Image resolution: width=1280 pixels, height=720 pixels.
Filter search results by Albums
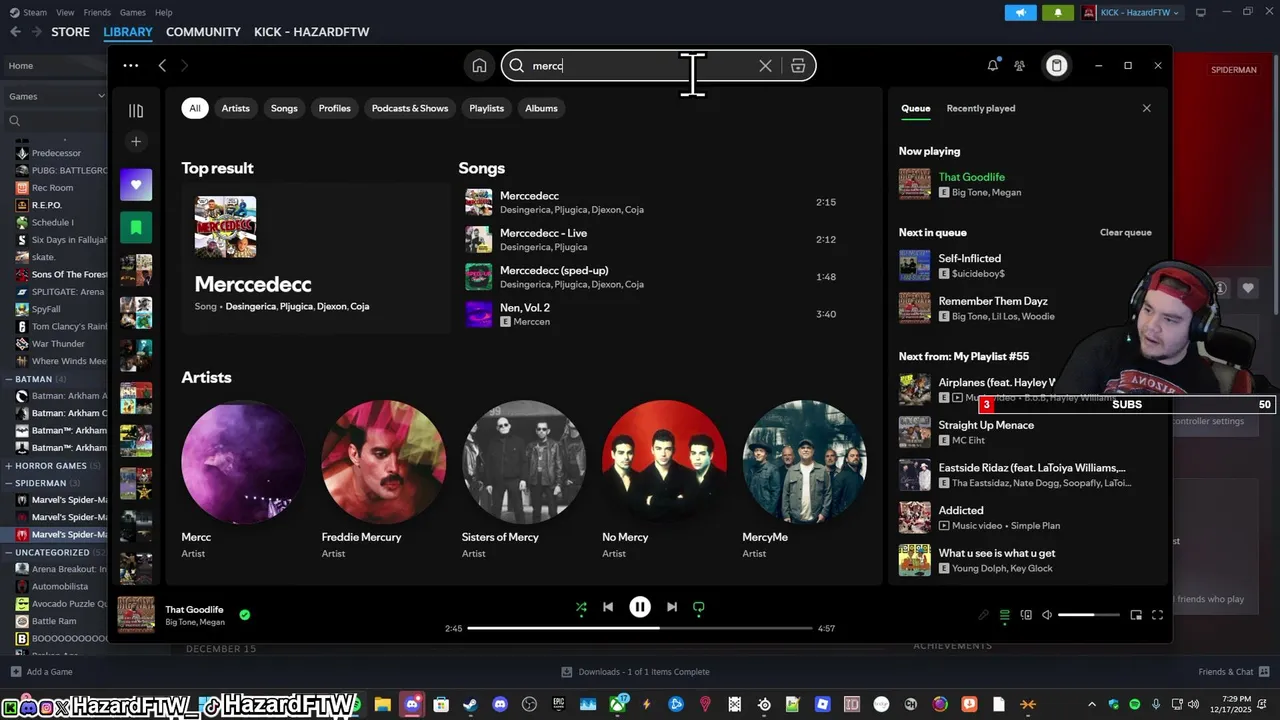pos(541,108)
